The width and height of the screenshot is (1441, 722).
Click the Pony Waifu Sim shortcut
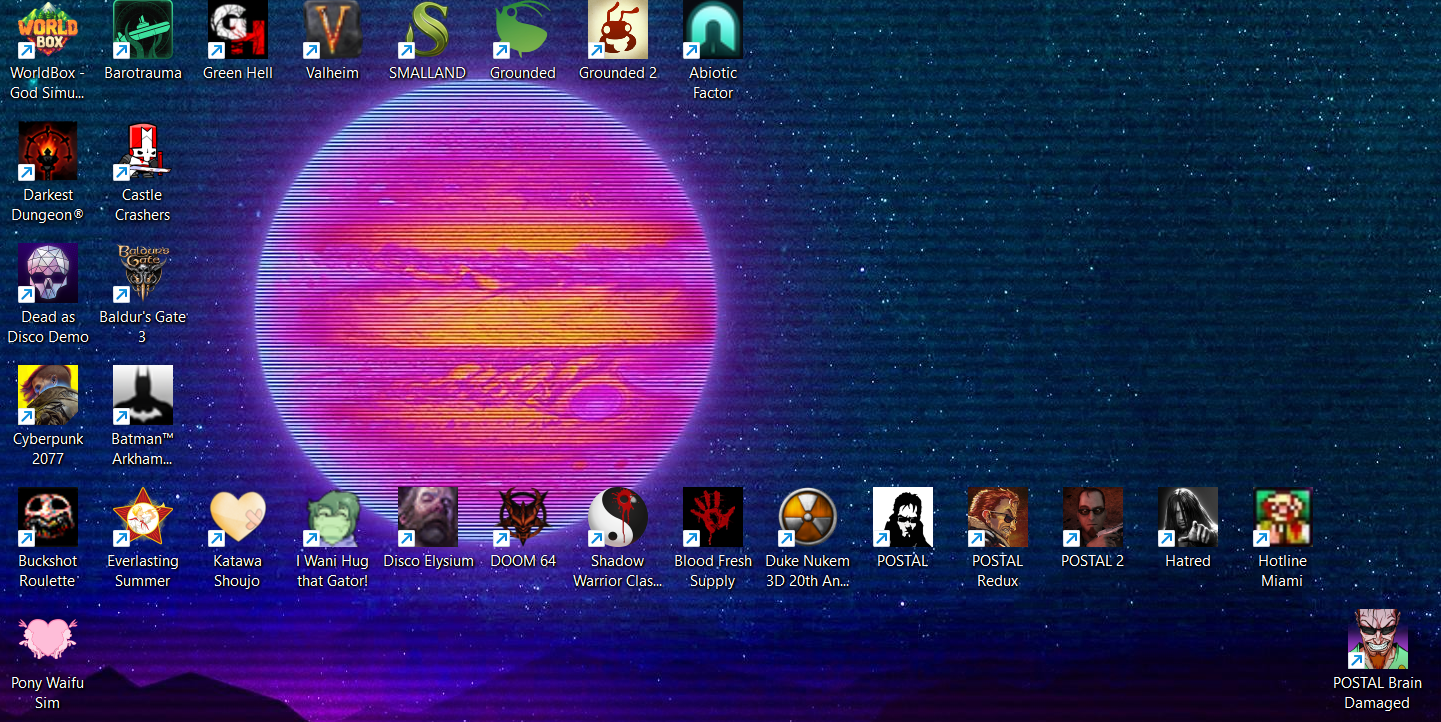48,640
